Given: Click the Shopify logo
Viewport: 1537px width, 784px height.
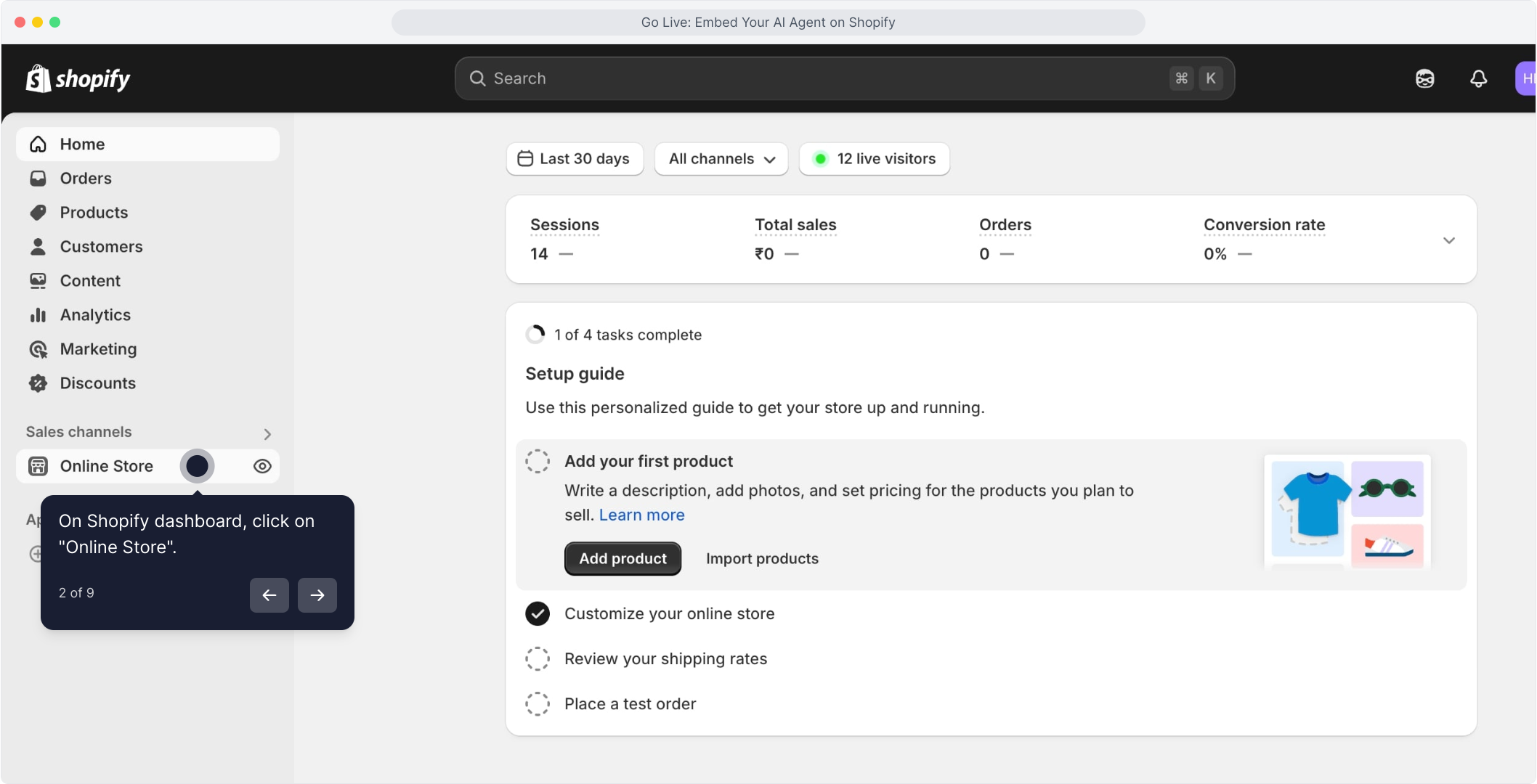Looking at the screenshot, I should 78,78.
